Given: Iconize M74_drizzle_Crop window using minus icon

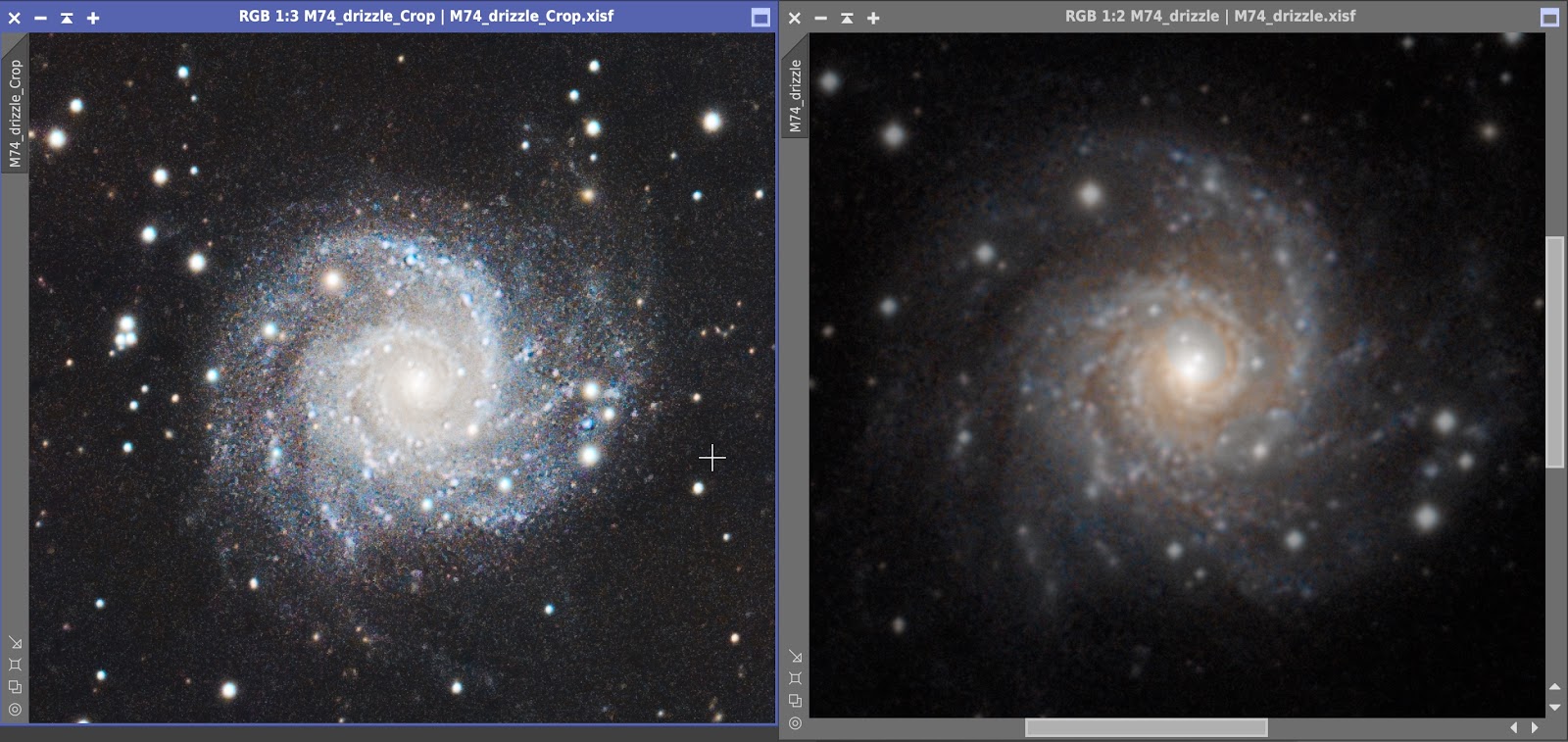Looking at the screenshot, I should click(40, 18).
